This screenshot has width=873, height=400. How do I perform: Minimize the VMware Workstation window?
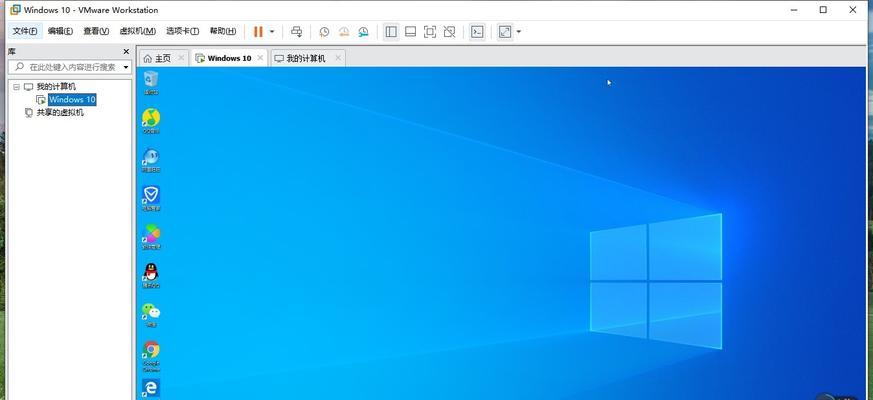793,9
